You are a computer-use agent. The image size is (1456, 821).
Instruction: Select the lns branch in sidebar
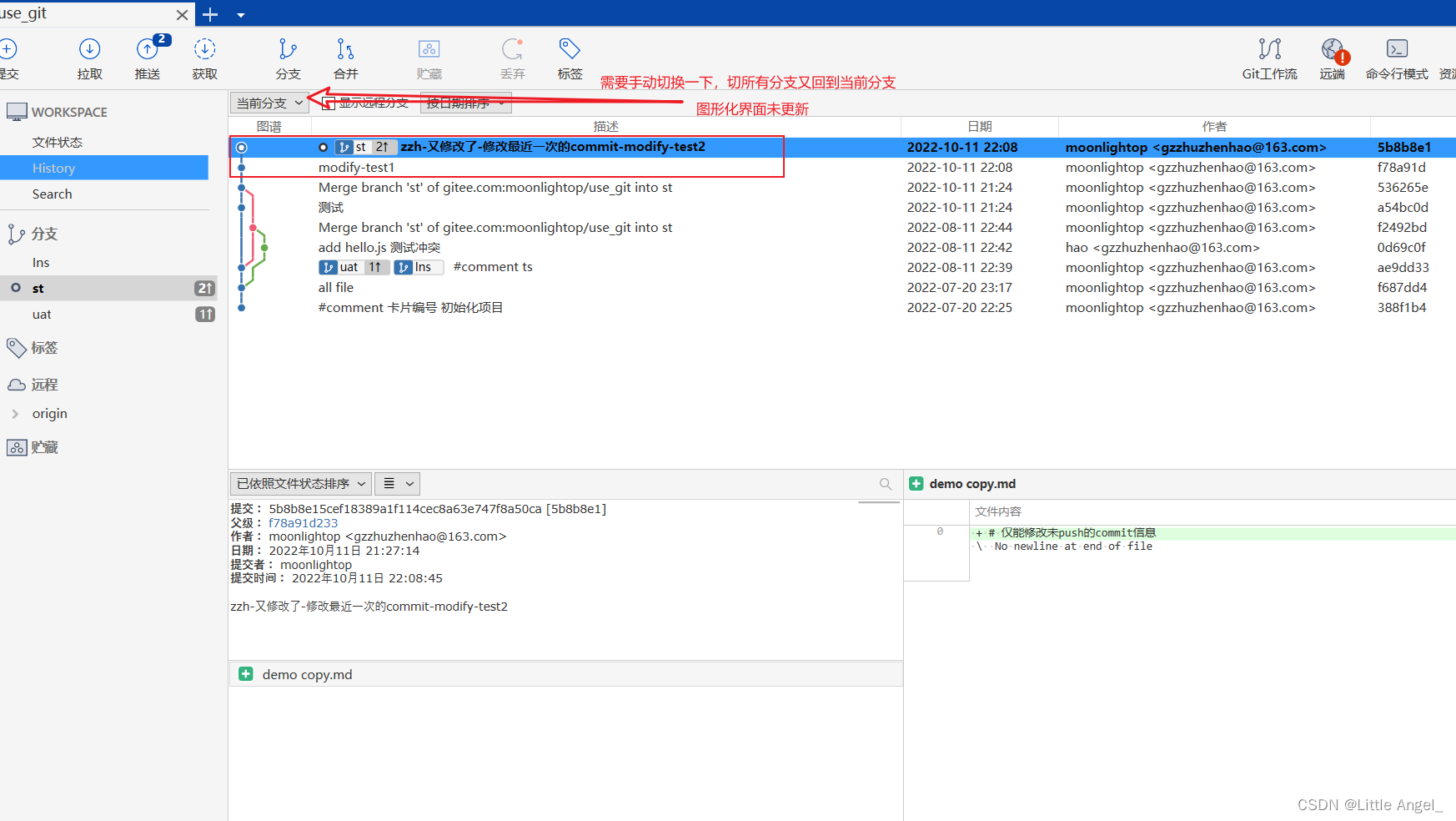click(x=41, y=262)
